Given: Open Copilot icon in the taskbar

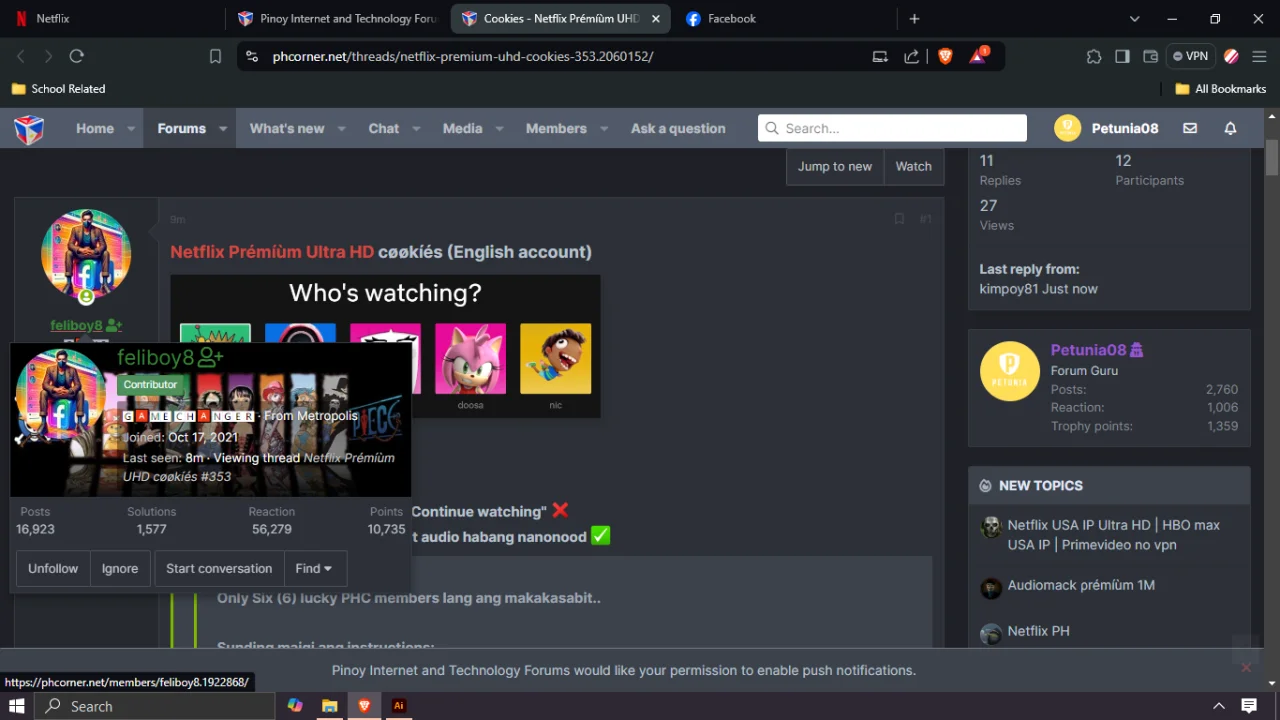Looking at the screenshot, I should point(295,706).
